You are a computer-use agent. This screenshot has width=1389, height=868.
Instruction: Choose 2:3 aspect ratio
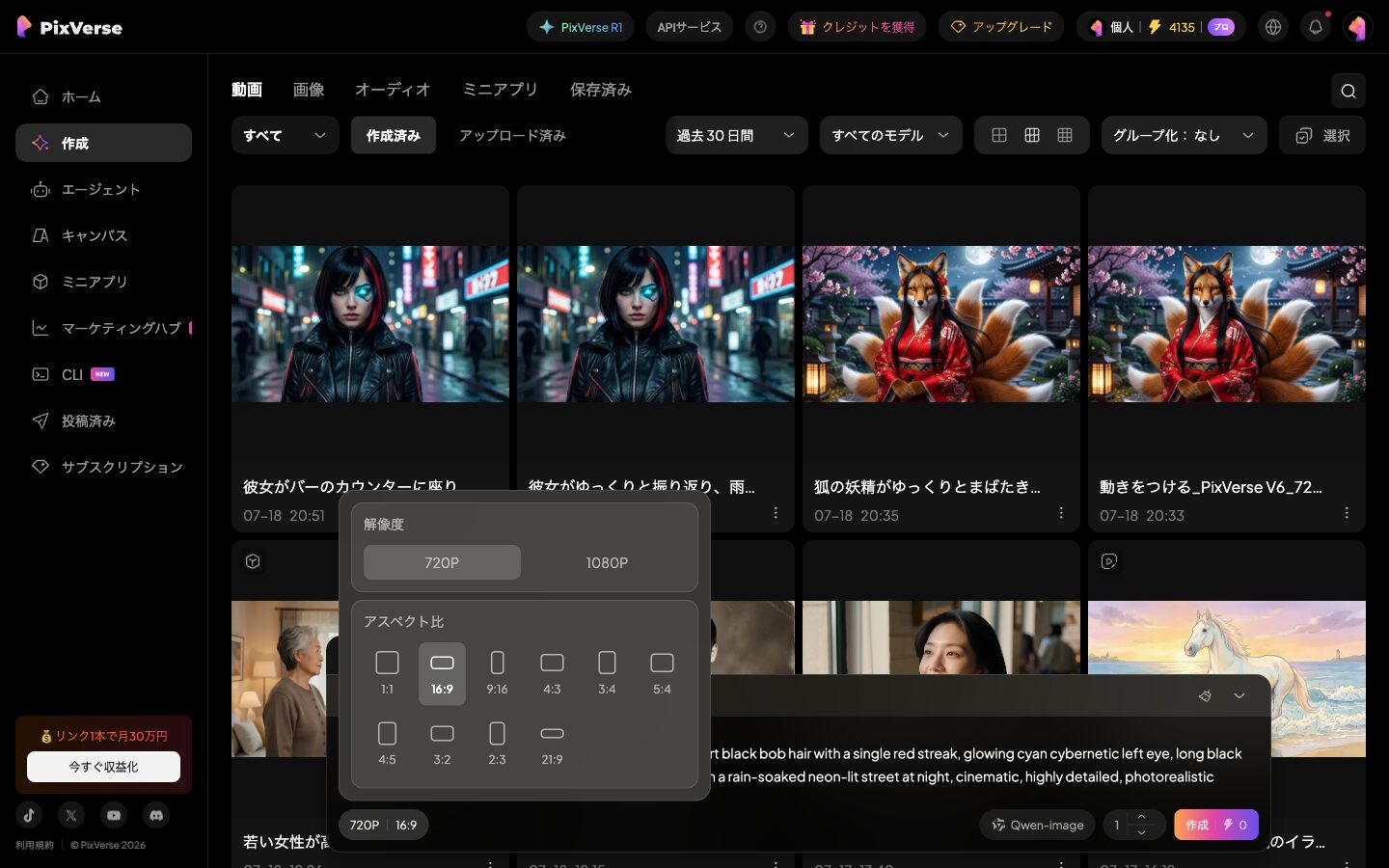497,744
